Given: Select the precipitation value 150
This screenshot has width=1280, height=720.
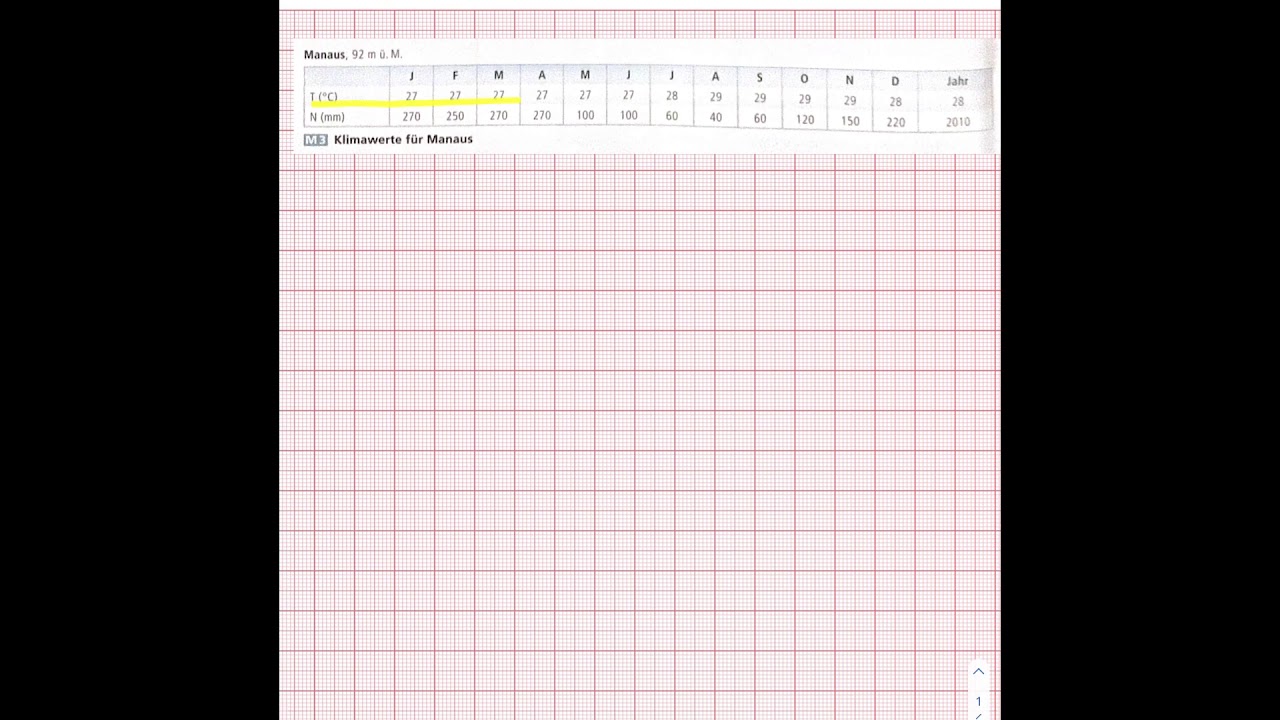Looking at the screenshot, I should (x=850, y=121).
